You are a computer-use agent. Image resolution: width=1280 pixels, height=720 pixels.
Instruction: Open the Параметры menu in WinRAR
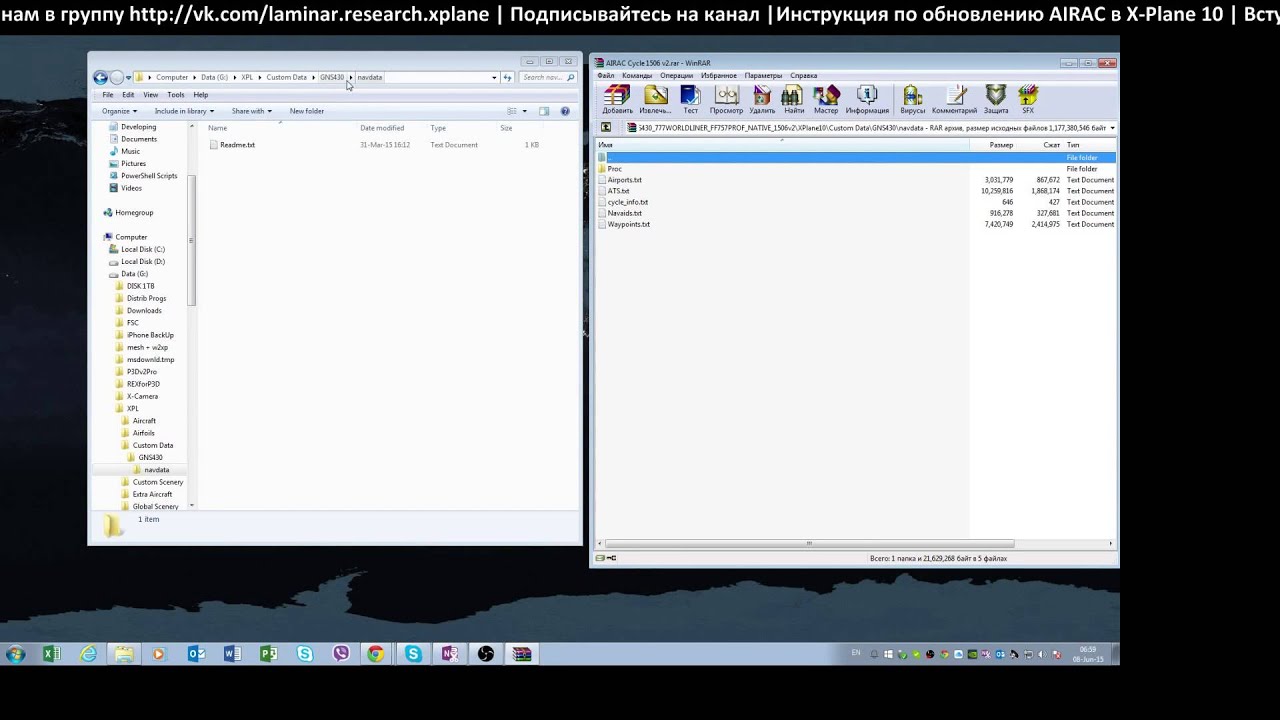763,76
